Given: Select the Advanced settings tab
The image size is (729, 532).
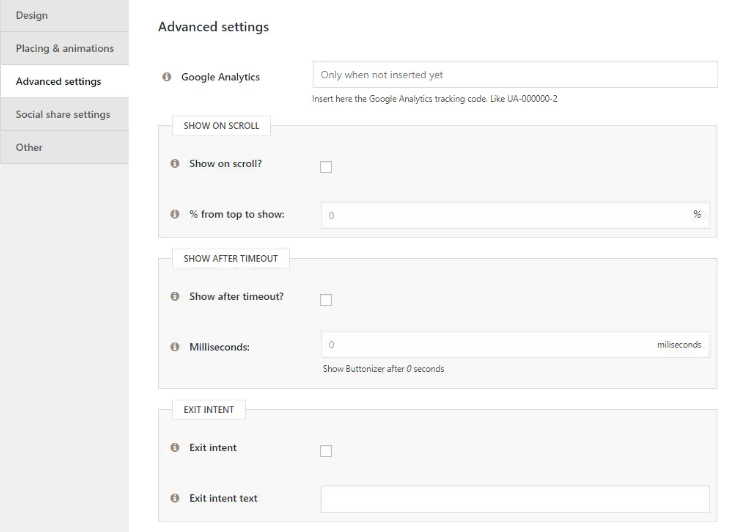Looking at the screenshot, I should click(x=65, y=81).
